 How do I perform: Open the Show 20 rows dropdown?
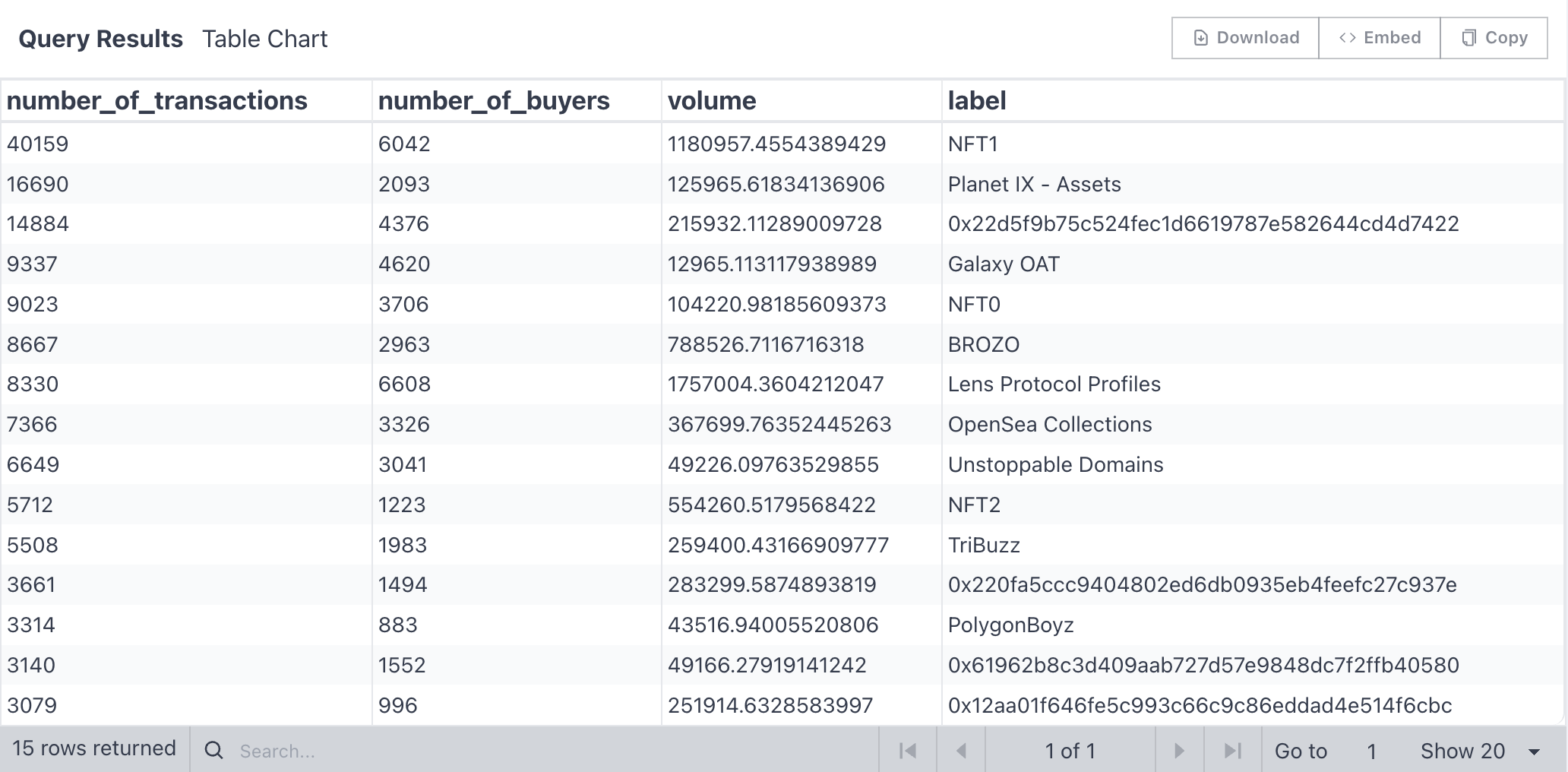pyautogui.click(x=1481, y=751)
